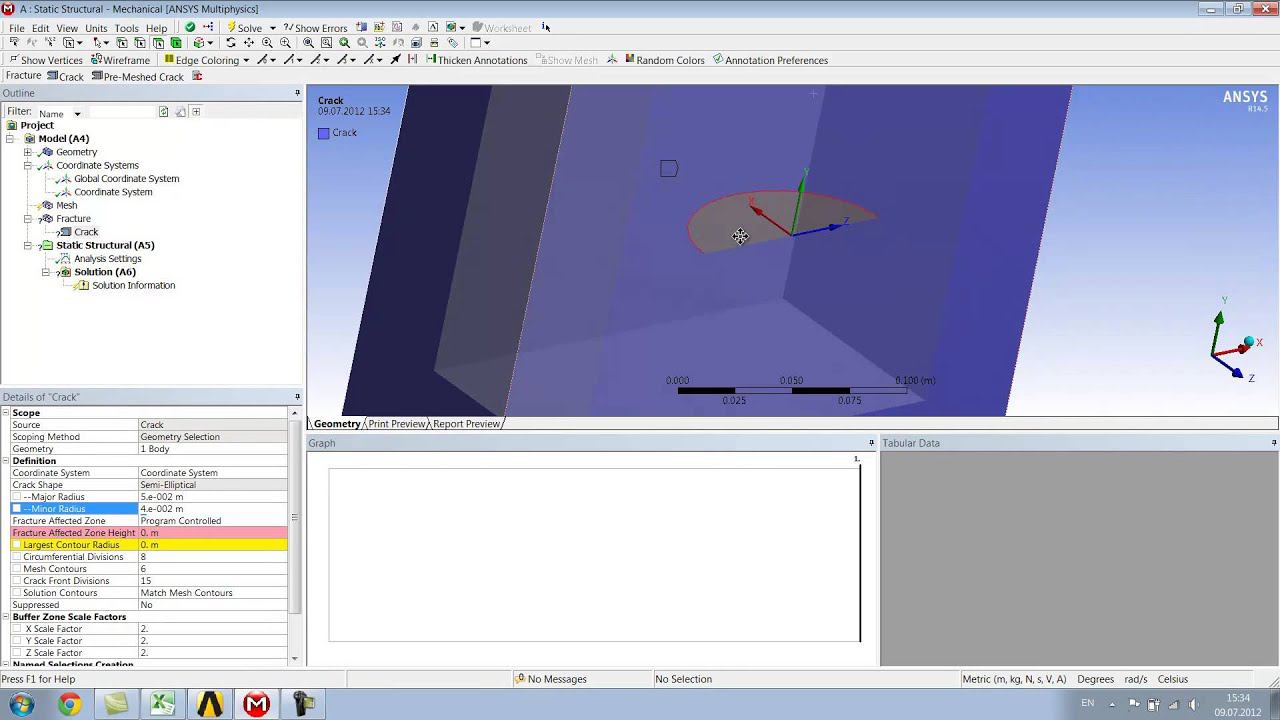Click the Fracture Affected Zone value
The image size is (1280, 720).
pos(213,521)
